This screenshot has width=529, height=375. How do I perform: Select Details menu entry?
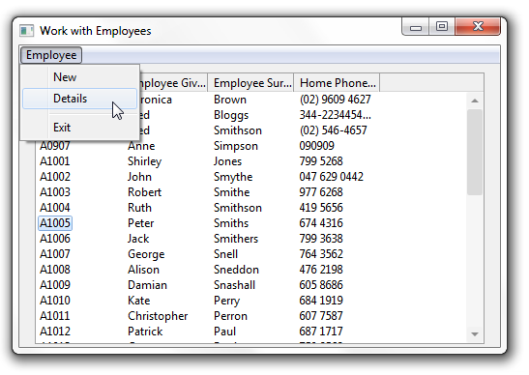click(x=80, y=98)
